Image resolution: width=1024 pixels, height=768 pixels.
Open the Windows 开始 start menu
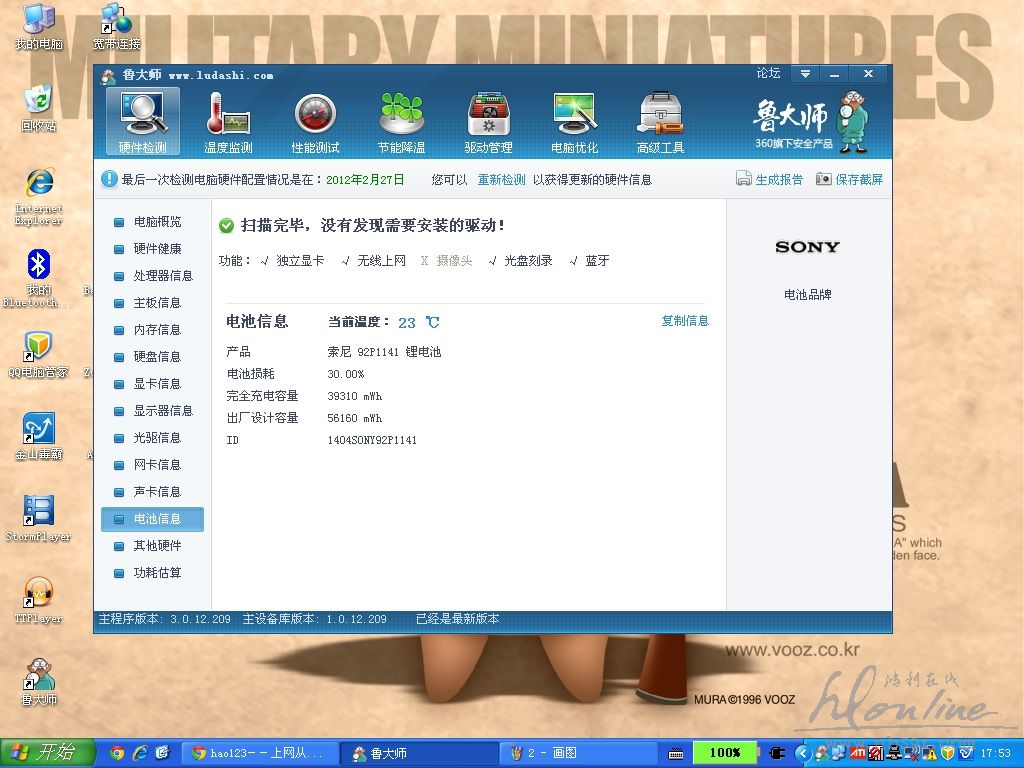pos(47,753)
